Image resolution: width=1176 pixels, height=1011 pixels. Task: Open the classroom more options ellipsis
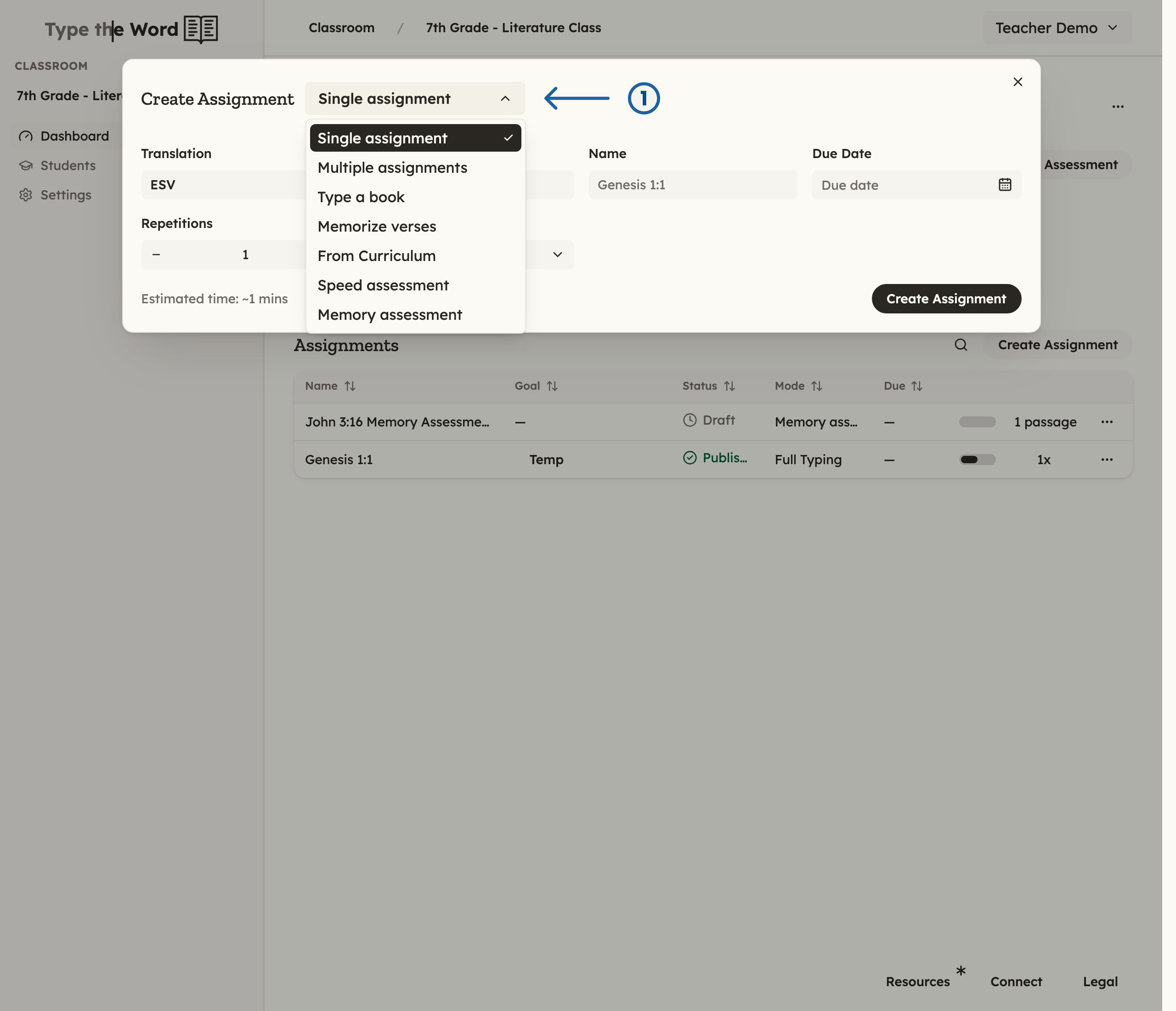1118,107
